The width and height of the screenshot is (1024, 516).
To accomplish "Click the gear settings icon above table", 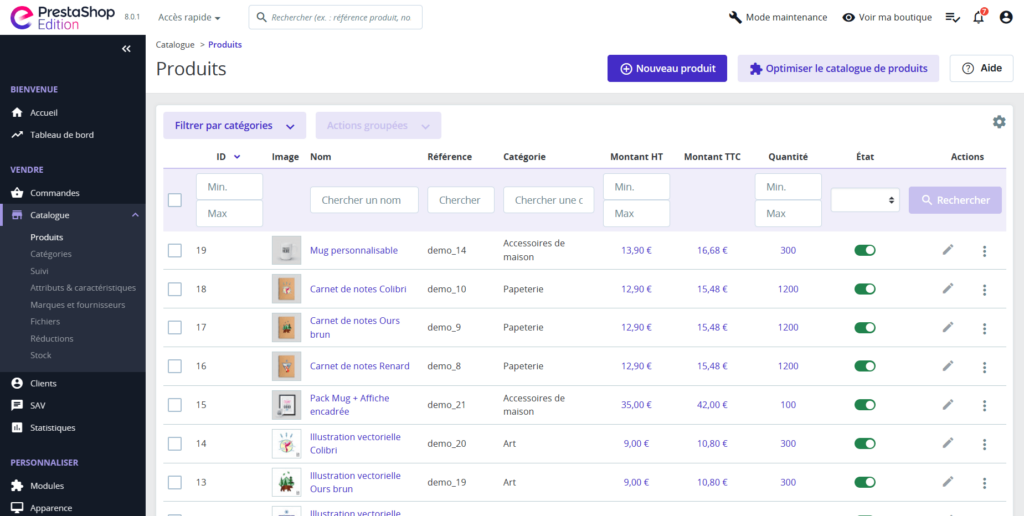I will 998,122.
